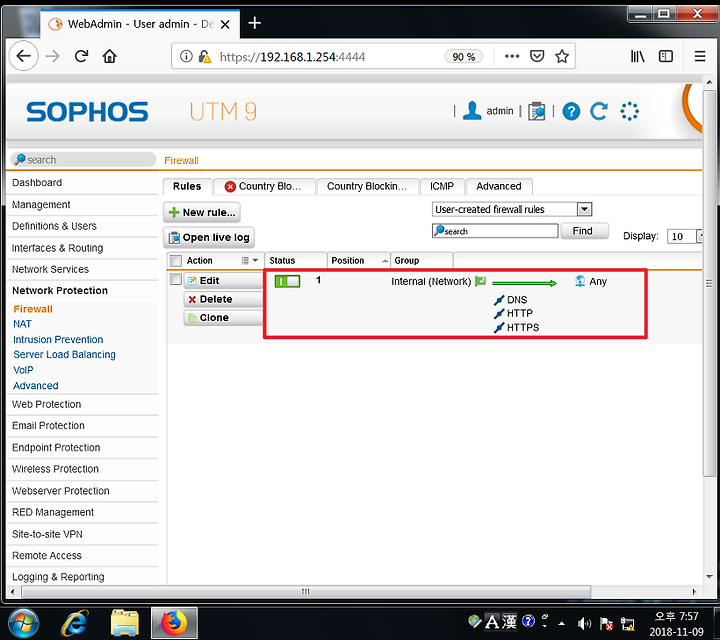Image resolution: width=720 pixels, height=640 pixels.
Task: Open the Sophos live log clipboard icon
Action: [536, 111]
